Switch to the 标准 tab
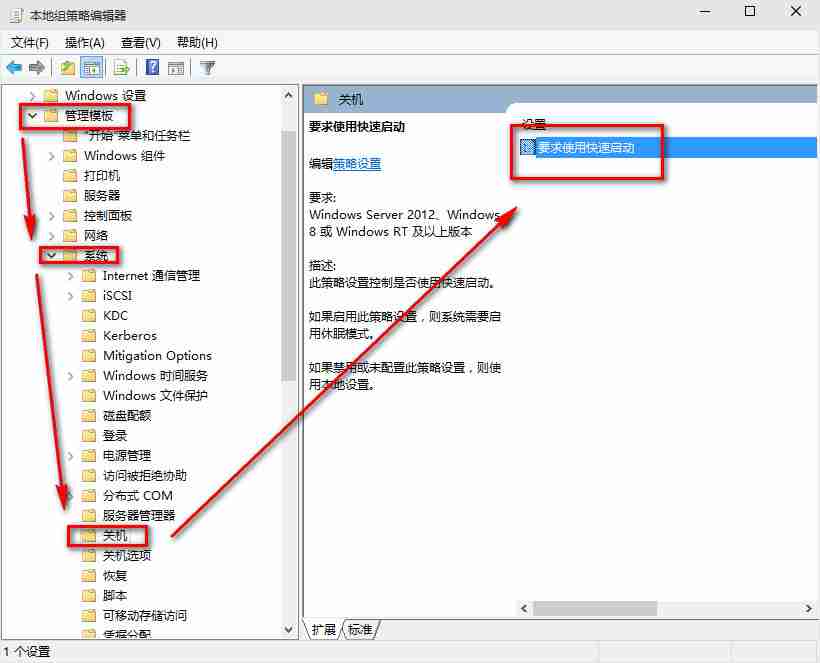The width and height of the screenshot is (820, 663). point(360,630)
